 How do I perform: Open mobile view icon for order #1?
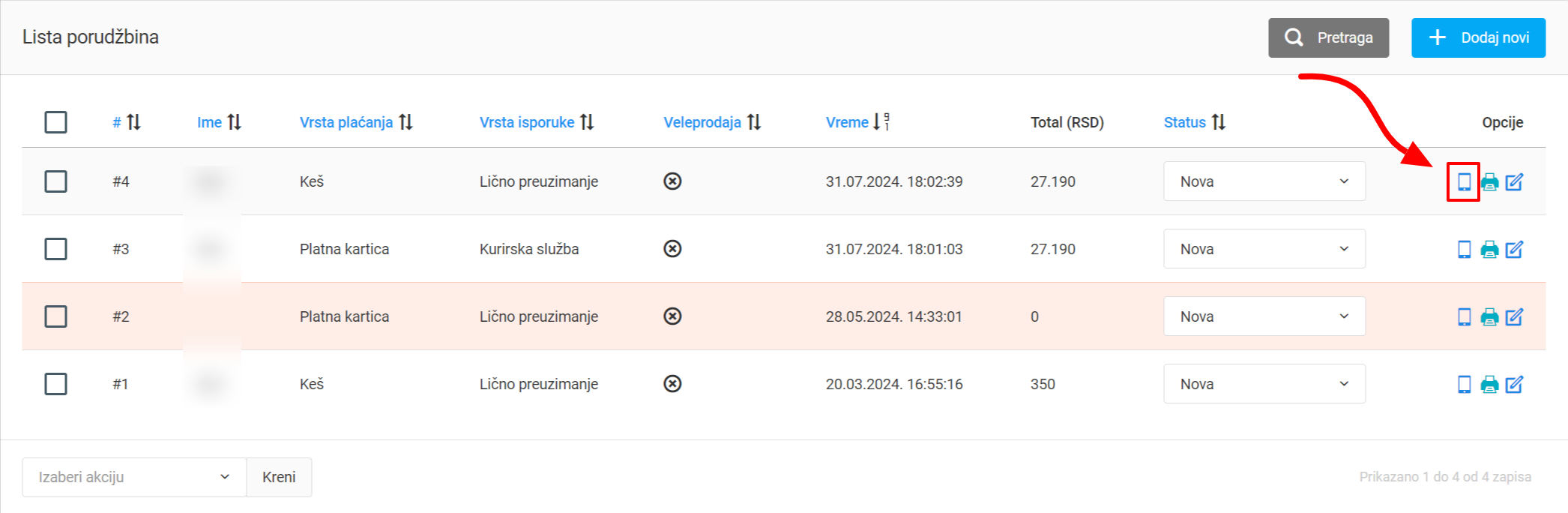[x=1464, y=384]
